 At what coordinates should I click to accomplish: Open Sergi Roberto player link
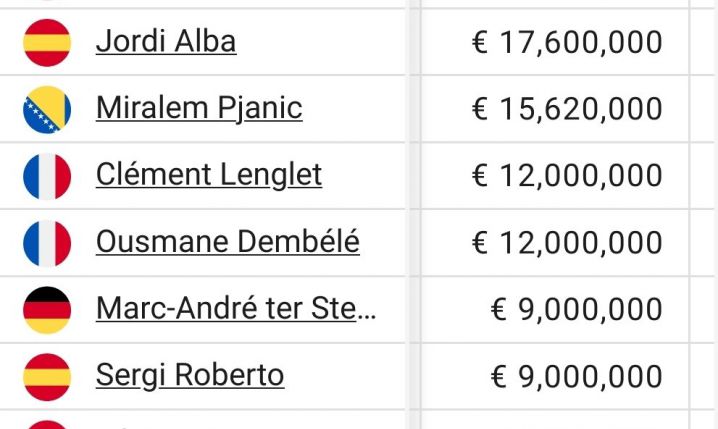pyautogui.click(x=190, y=376)
